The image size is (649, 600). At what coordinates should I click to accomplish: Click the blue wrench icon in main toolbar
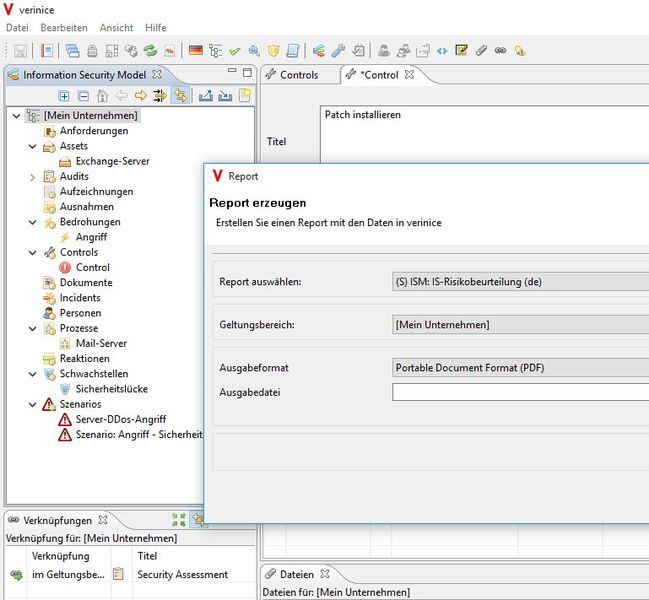pos(338,51)
